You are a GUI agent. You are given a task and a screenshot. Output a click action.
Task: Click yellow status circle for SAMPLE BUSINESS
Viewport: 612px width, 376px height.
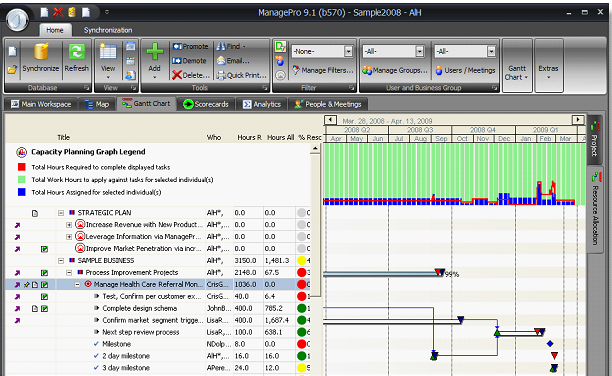(x=302, y=260)
